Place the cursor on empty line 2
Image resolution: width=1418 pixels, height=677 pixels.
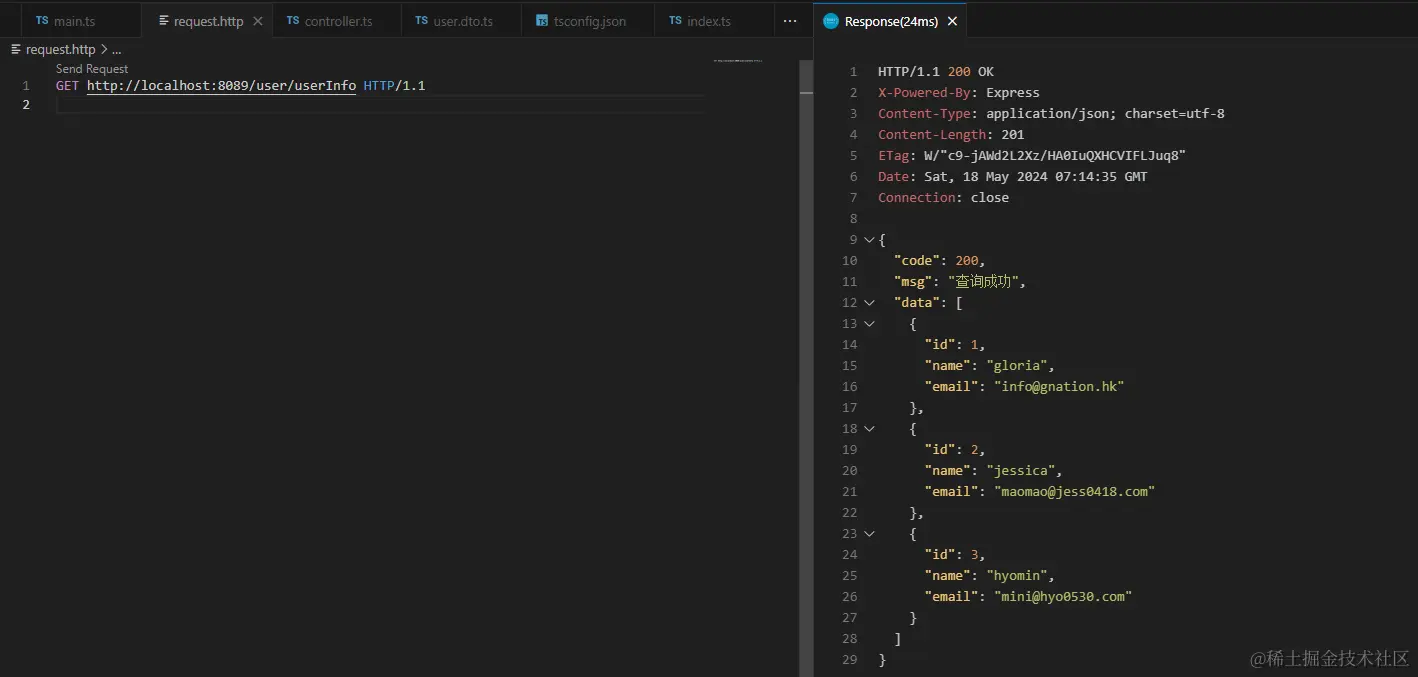[380, 105]
